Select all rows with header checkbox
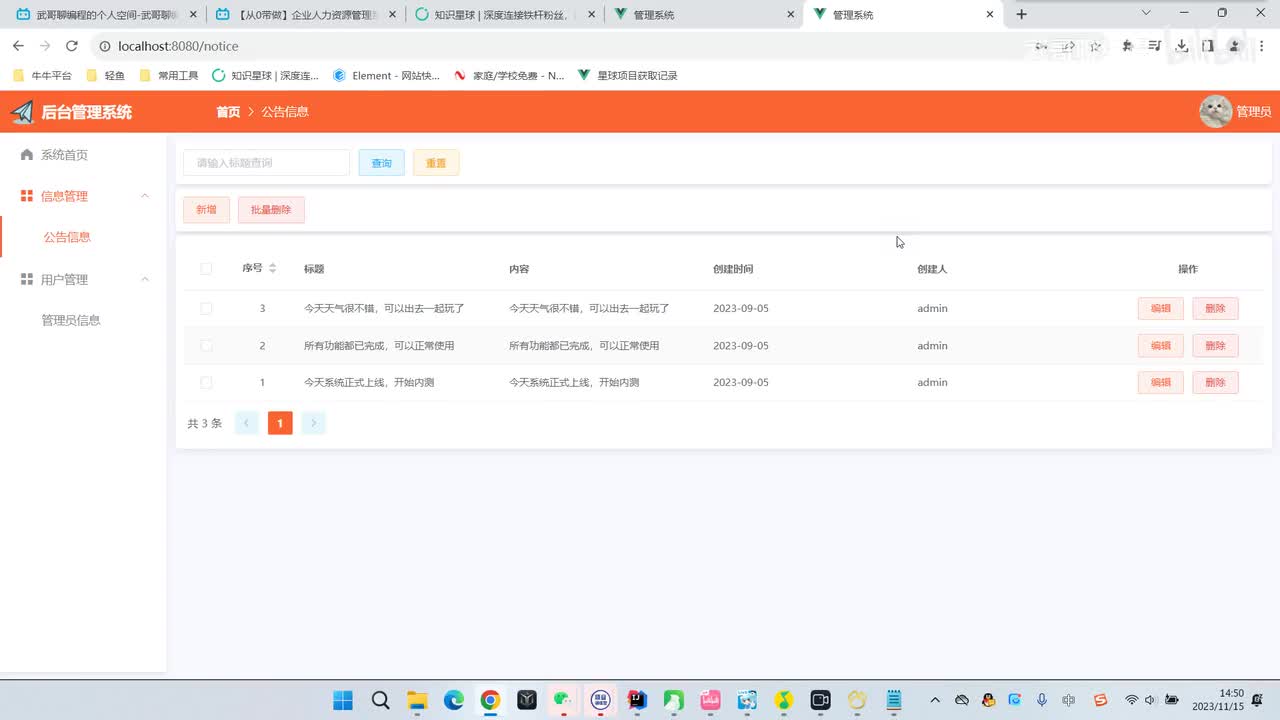The width and height of the screenshot is (1280, 720). click(x=206, y=269)
